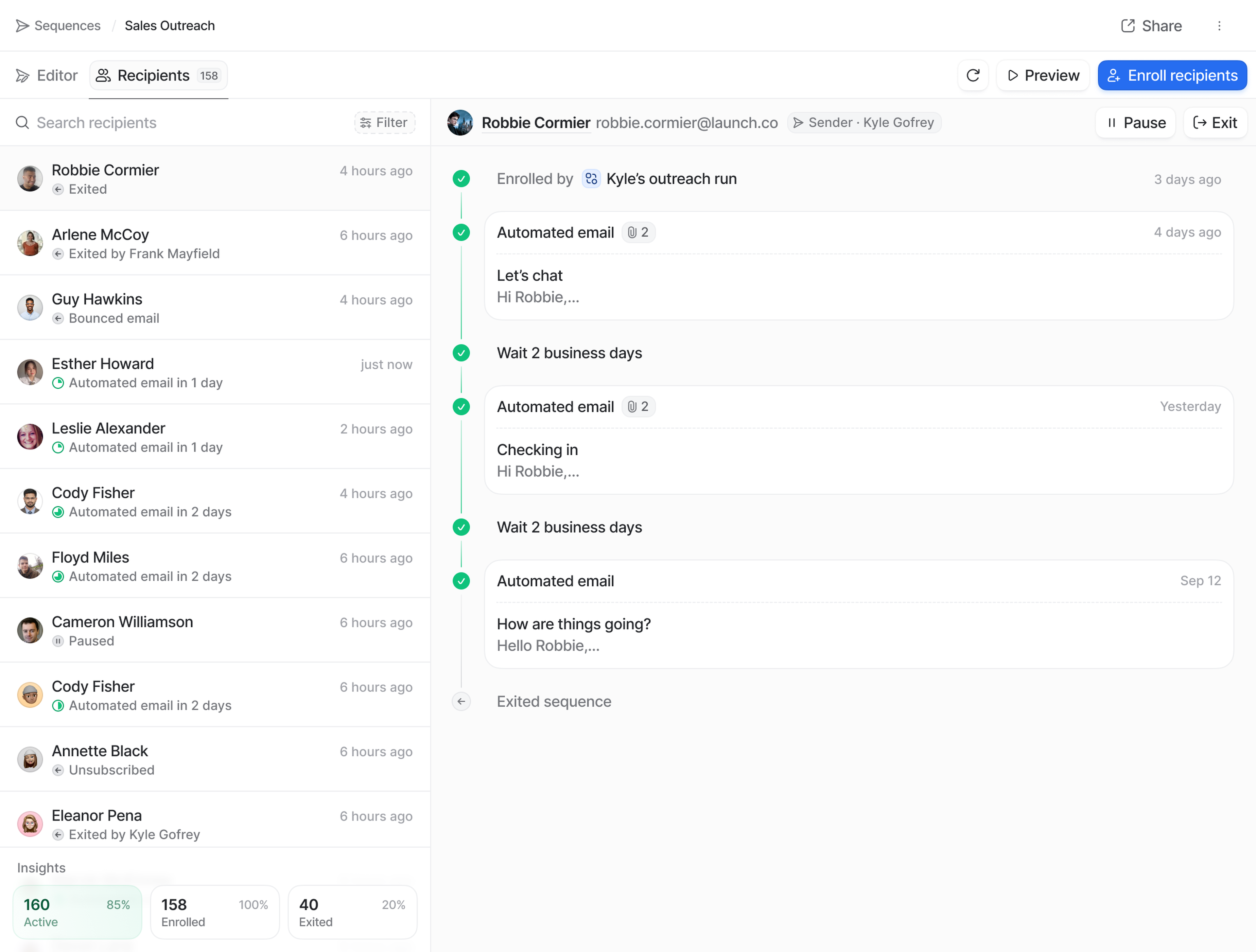Open the three-dot more options menu
Screen dimensions: 1256x952
click(1219, 26)
